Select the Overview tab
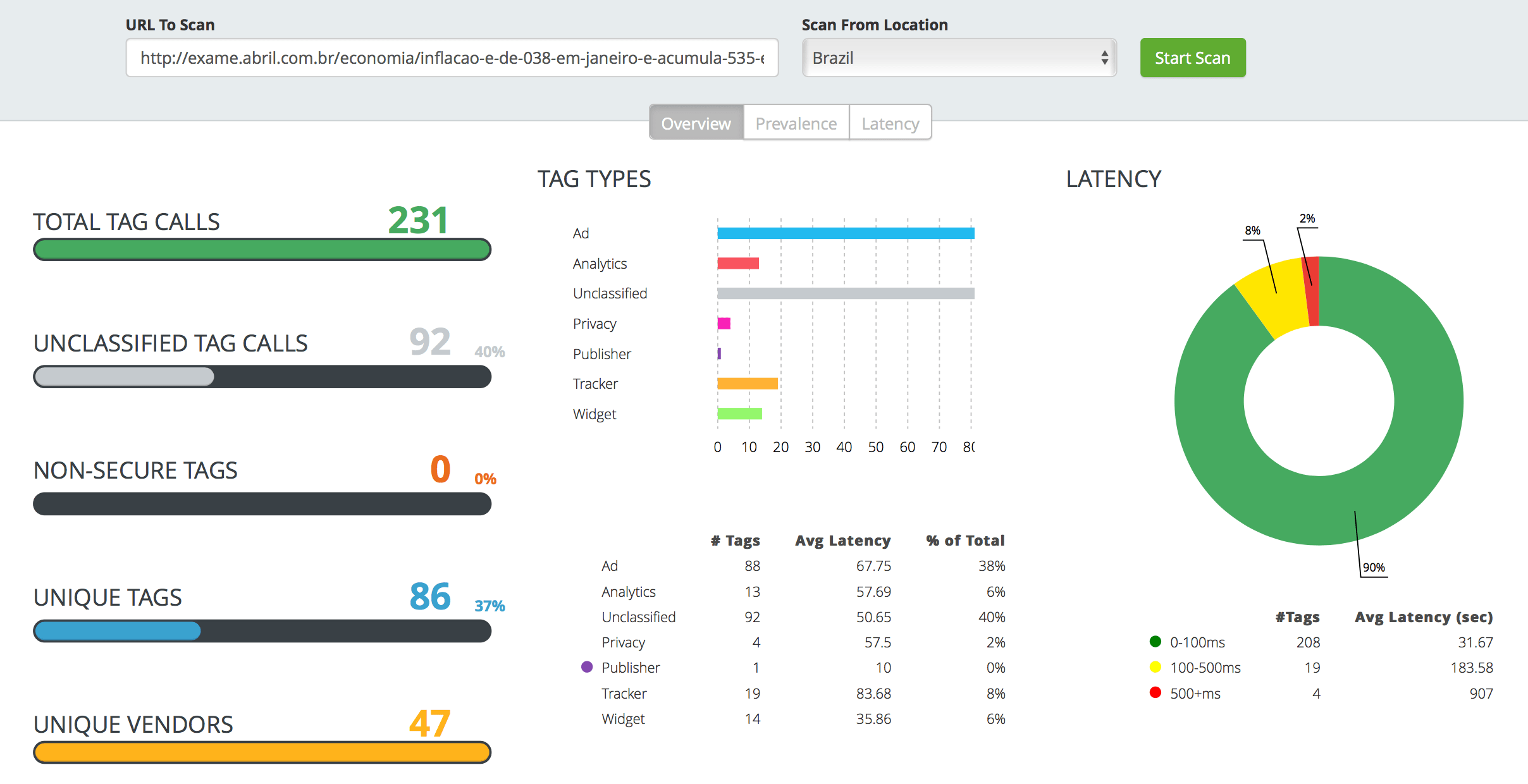The height and width of the screenshot is (784, 1528). (x=696, y=123)
